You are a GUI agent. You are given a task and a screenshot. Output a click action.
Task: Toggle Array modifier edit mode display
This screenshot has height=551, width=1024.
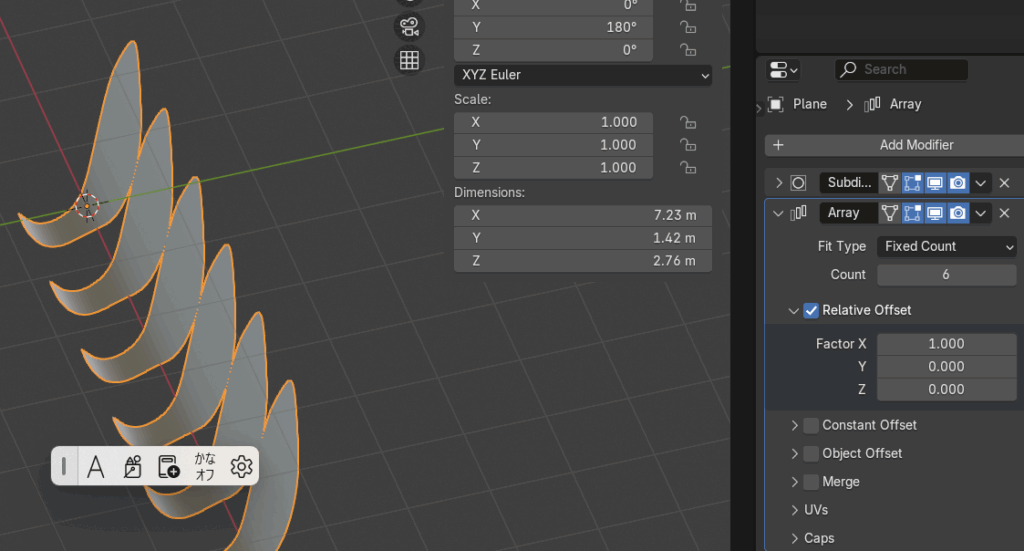coord(912,213)
